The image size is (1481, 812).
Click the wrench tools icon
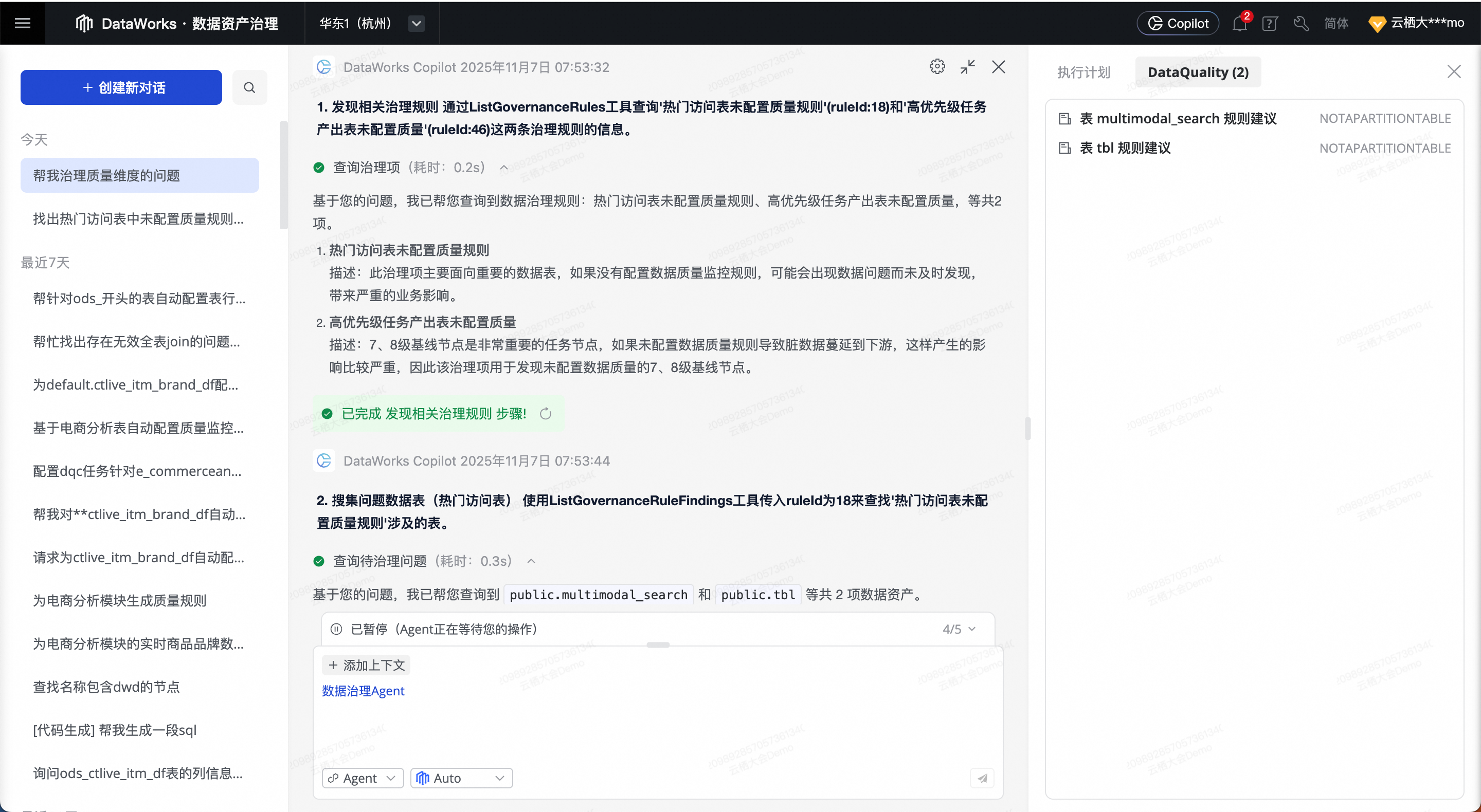[1301, 24]
